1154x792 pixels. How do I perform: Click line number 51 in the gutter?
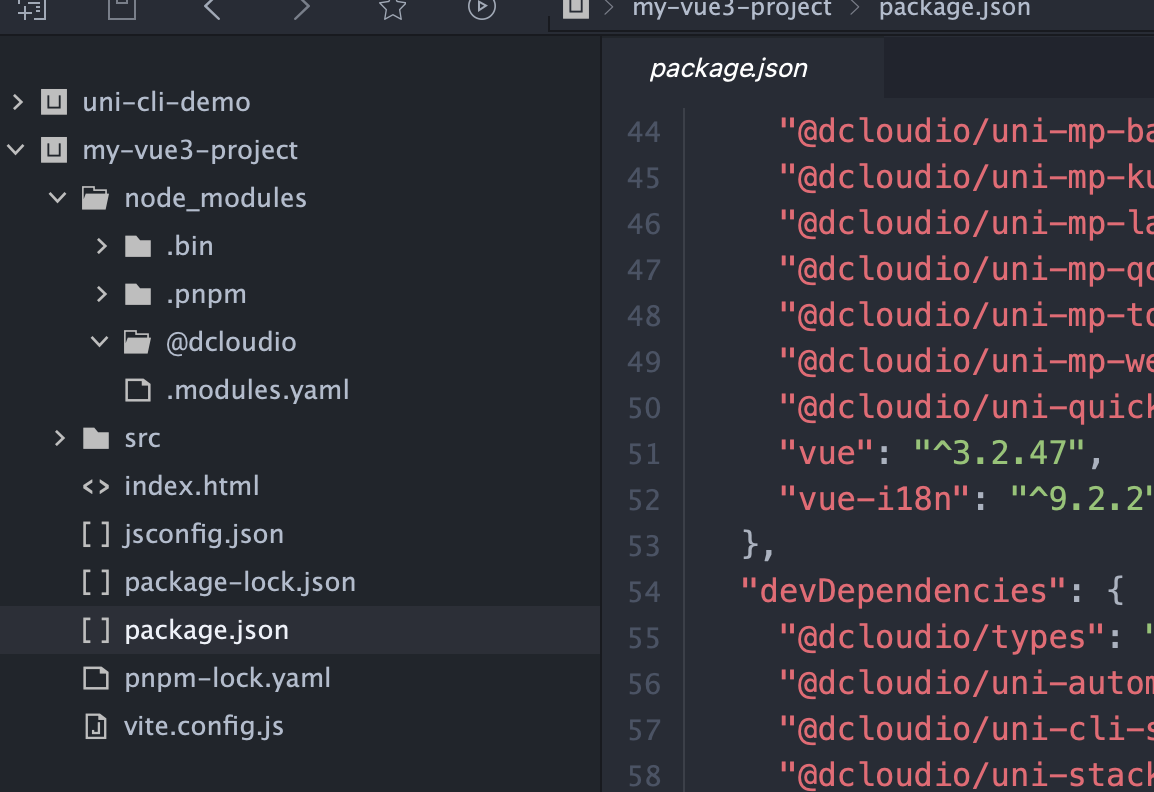644,454
